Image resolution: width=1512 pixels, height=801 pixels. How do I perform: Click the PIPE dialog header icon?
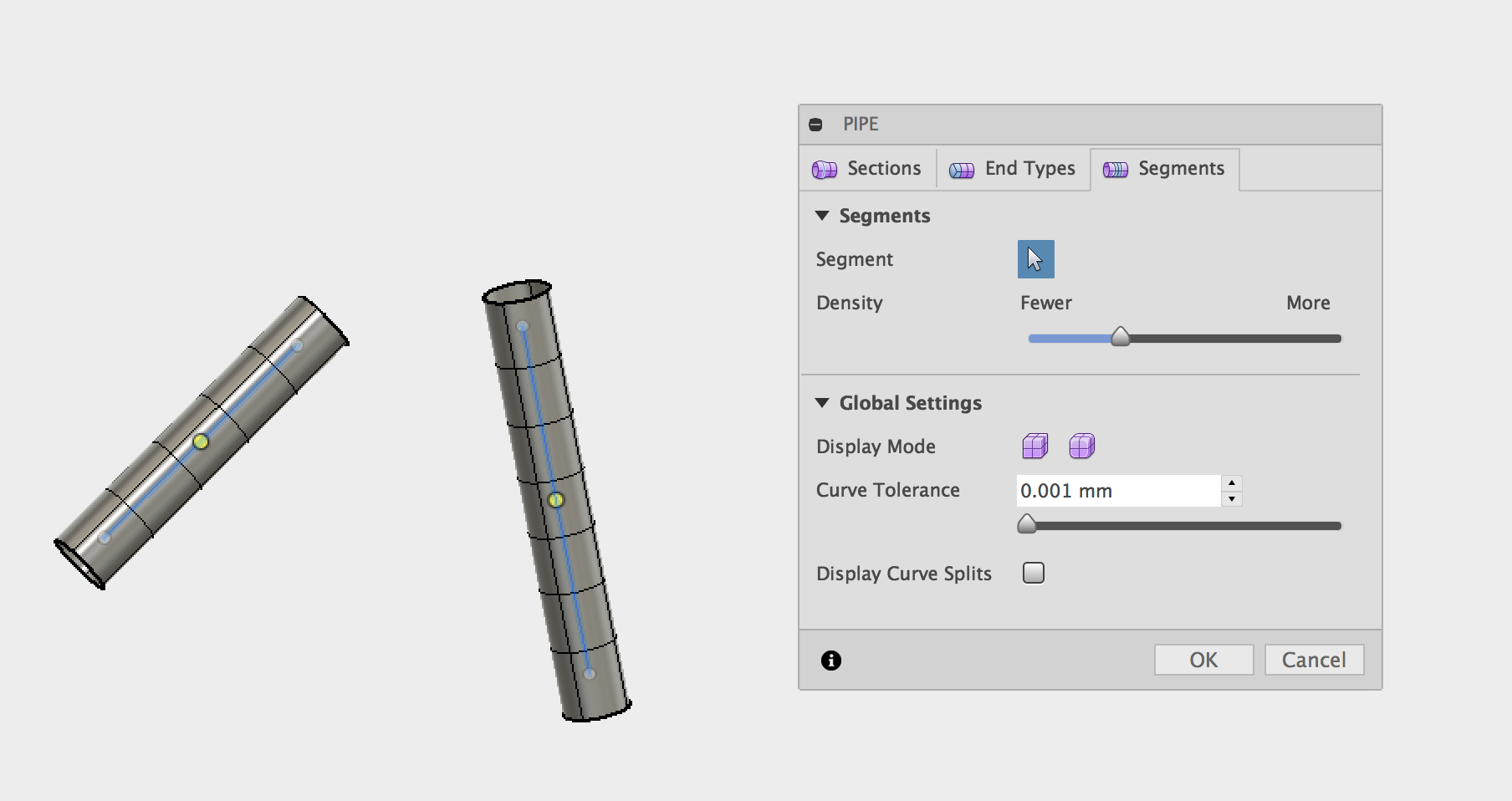click(815, 124)
